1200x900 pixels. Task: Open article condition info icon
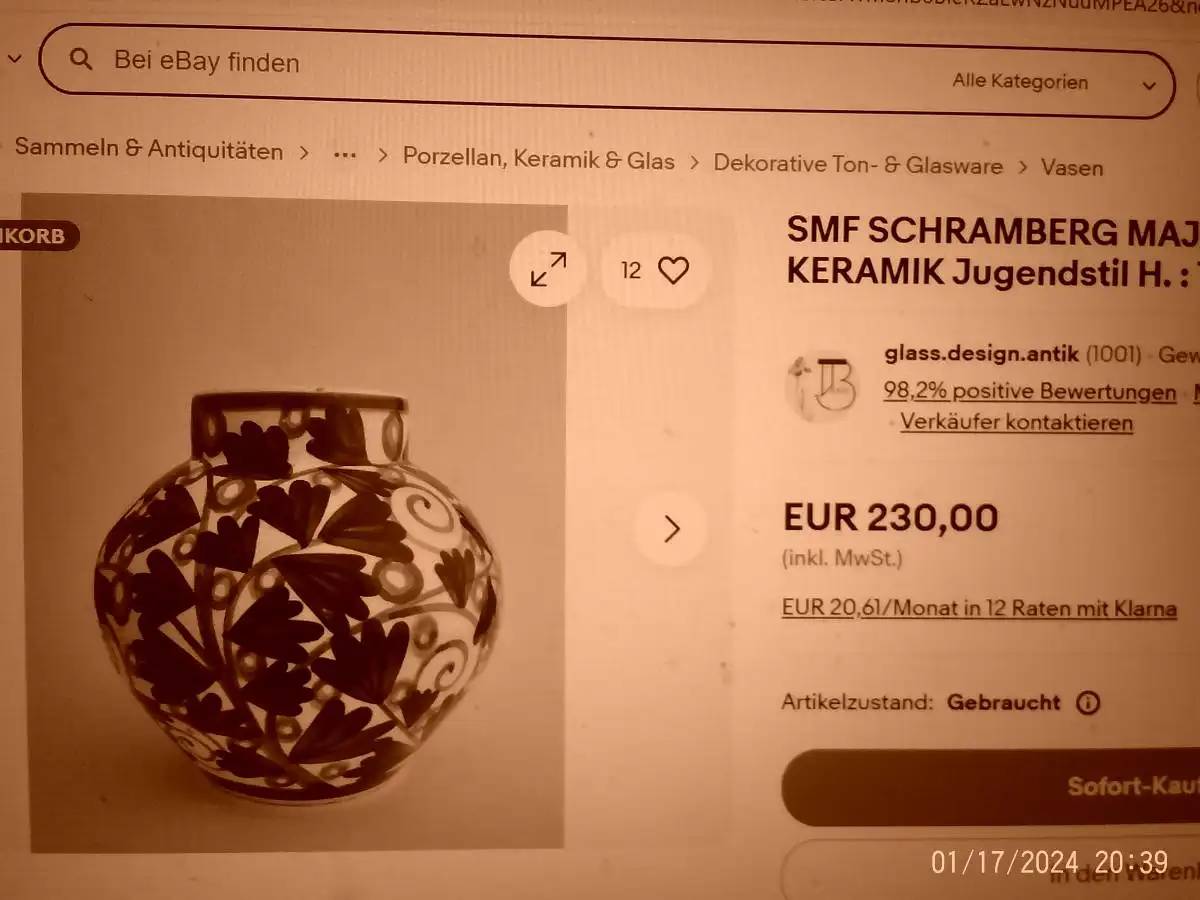1088,702
